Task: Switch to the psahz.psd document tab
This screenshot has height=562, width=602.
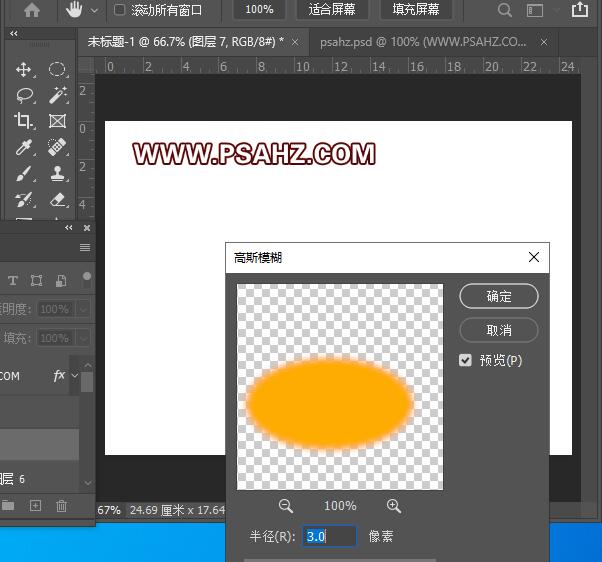Action: tap(423, 42)
